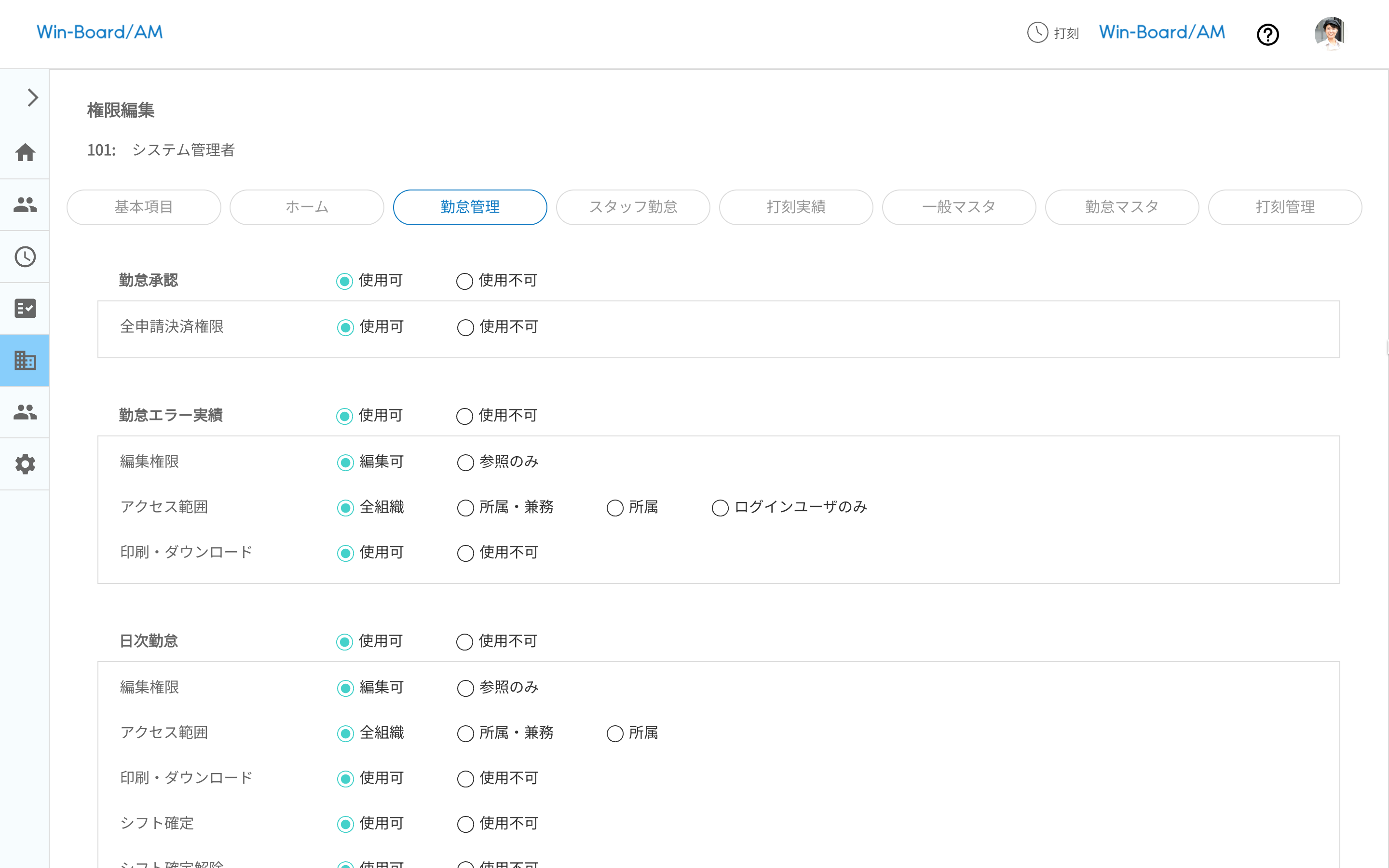
Task: Switch to the スタッフ勤怠 tab
Action: coord(632,207)
